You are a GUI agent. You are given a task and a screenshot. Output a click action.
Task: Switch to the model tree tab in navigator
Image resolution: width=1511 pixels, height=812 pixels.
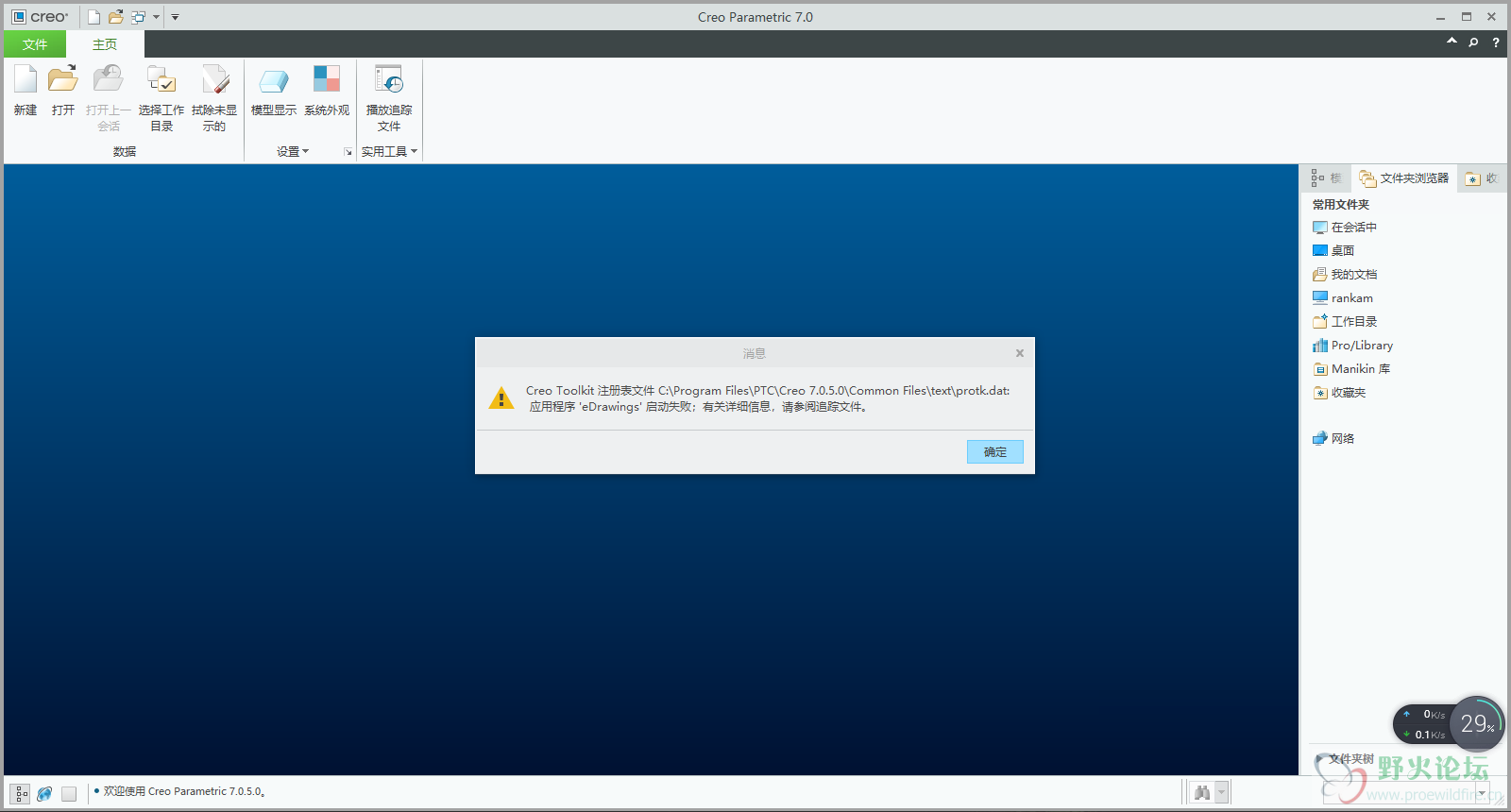click(x=1326, y=178)
